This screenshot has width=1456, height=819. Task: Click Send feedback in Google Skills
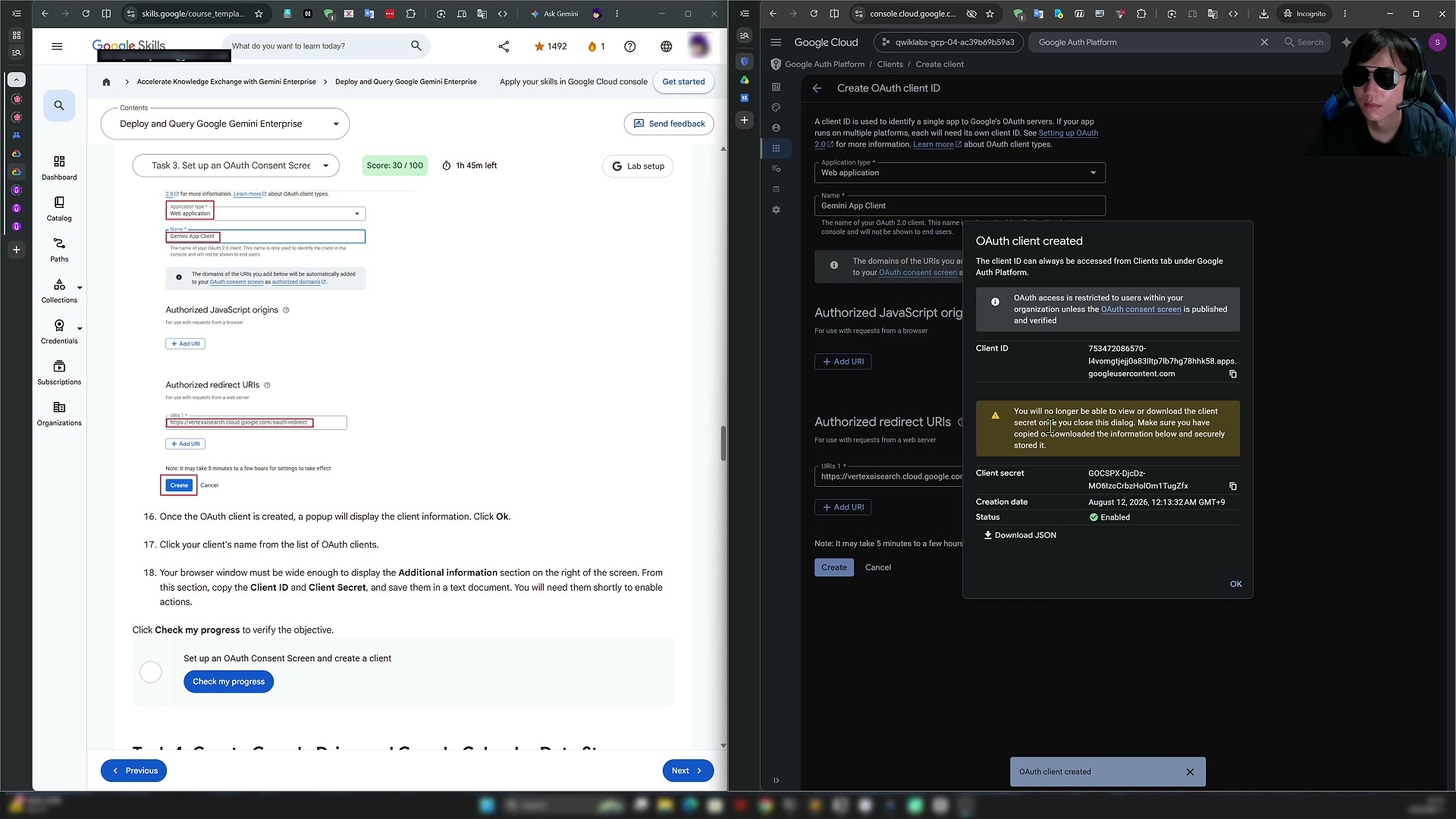[x=669, y=124]
